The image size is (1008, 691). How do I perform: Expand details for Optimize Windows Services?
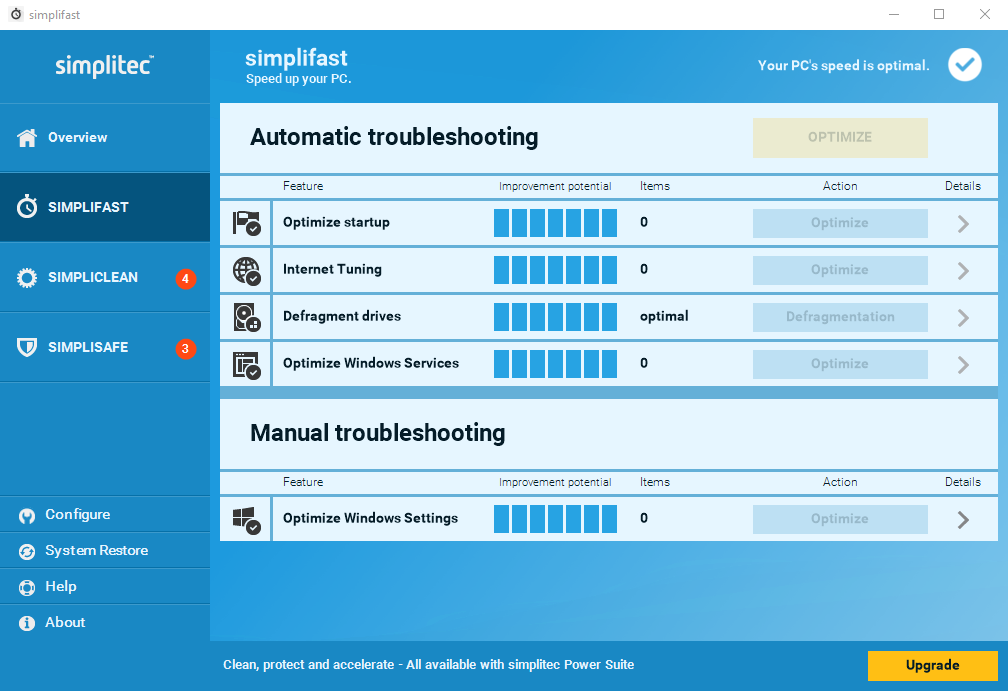click(963, 364)
